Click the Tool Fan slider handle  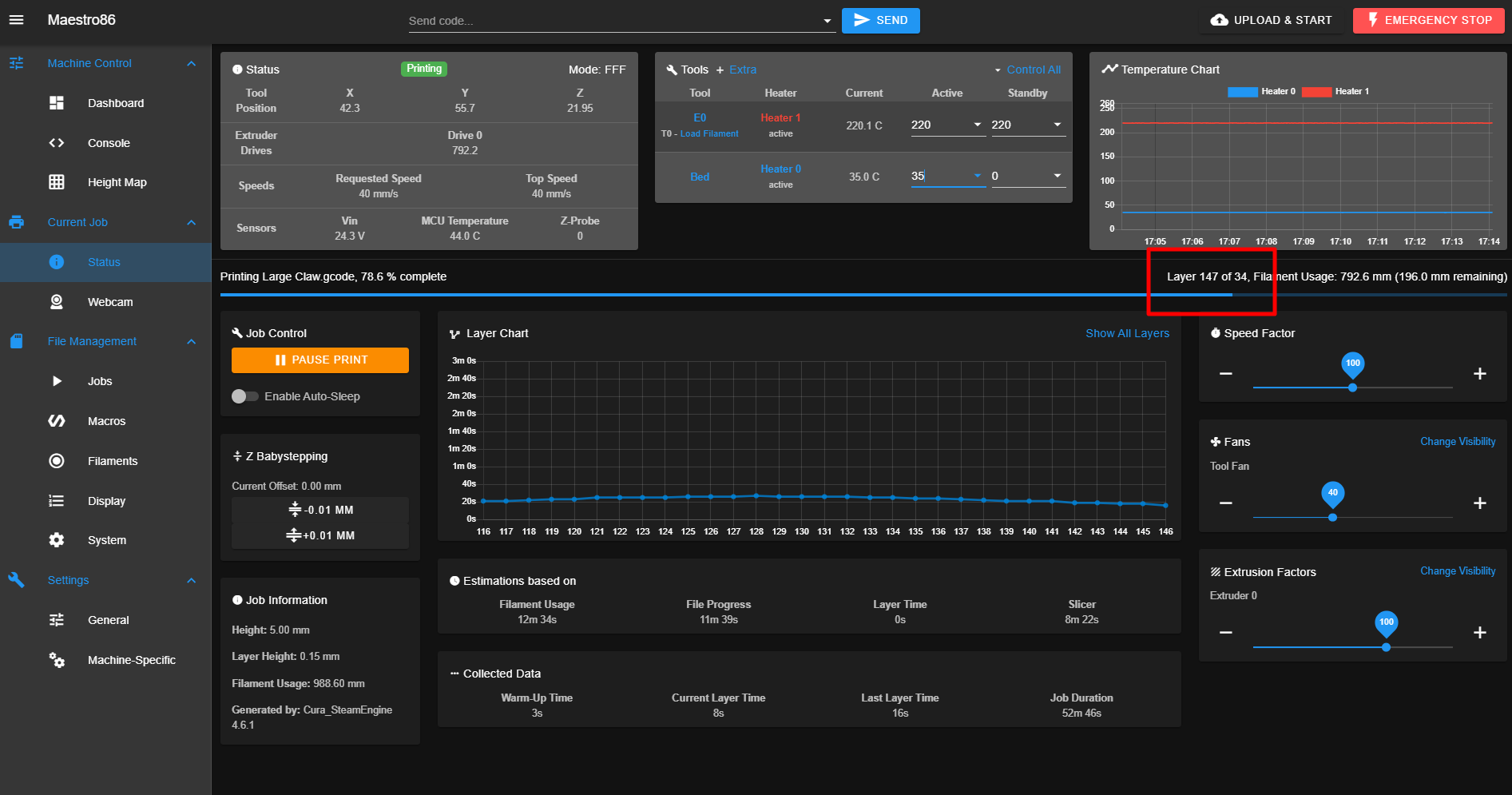[x=1332, y=518]
